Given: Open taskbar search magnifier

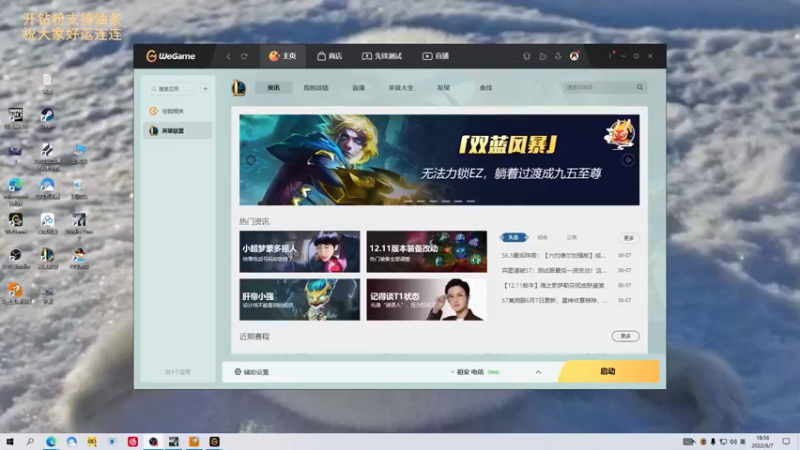Looking at the screenshot, I should [x=30, y=441].
